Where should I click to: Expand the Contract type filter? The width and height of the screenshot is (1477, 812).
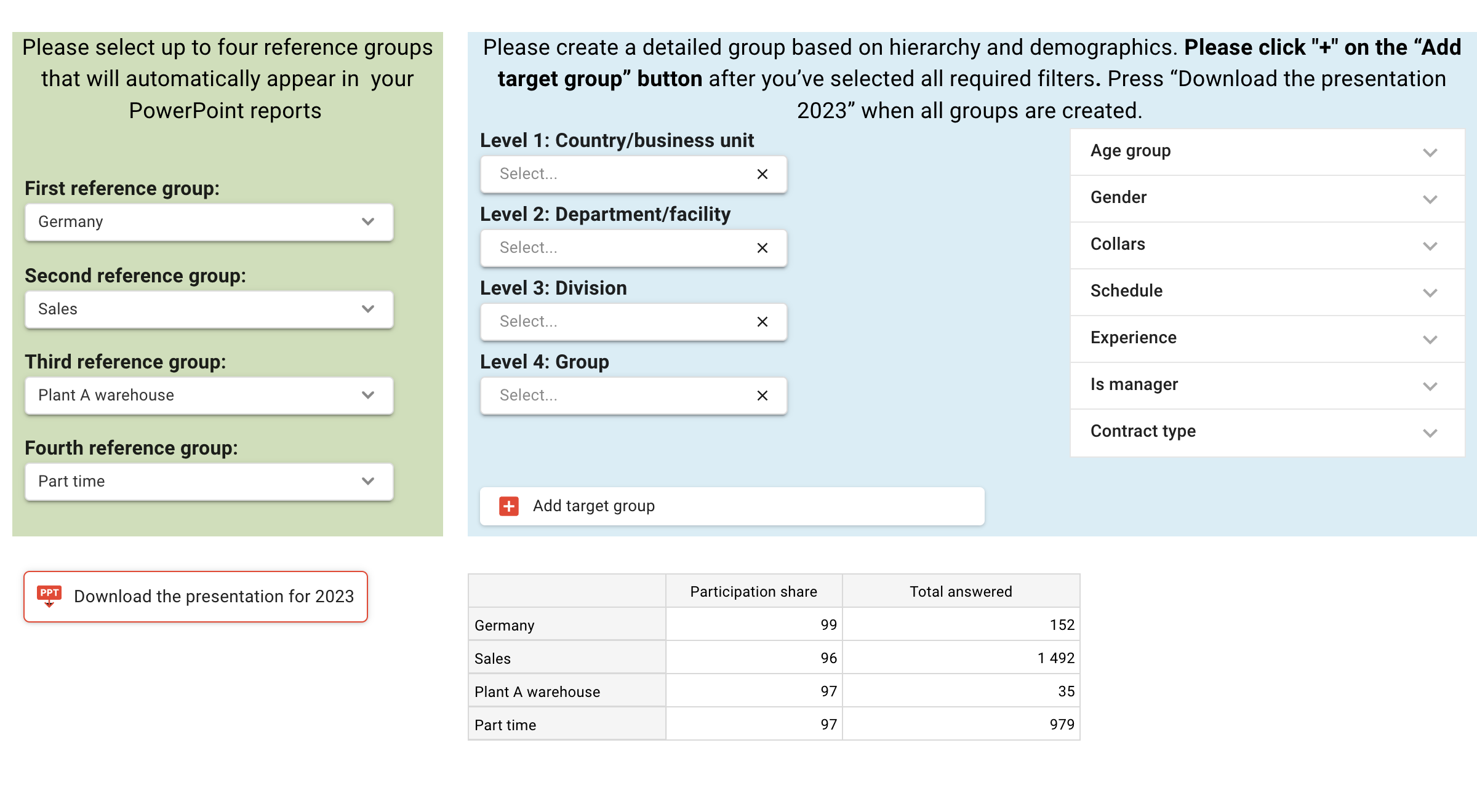tap(1268, 432)
